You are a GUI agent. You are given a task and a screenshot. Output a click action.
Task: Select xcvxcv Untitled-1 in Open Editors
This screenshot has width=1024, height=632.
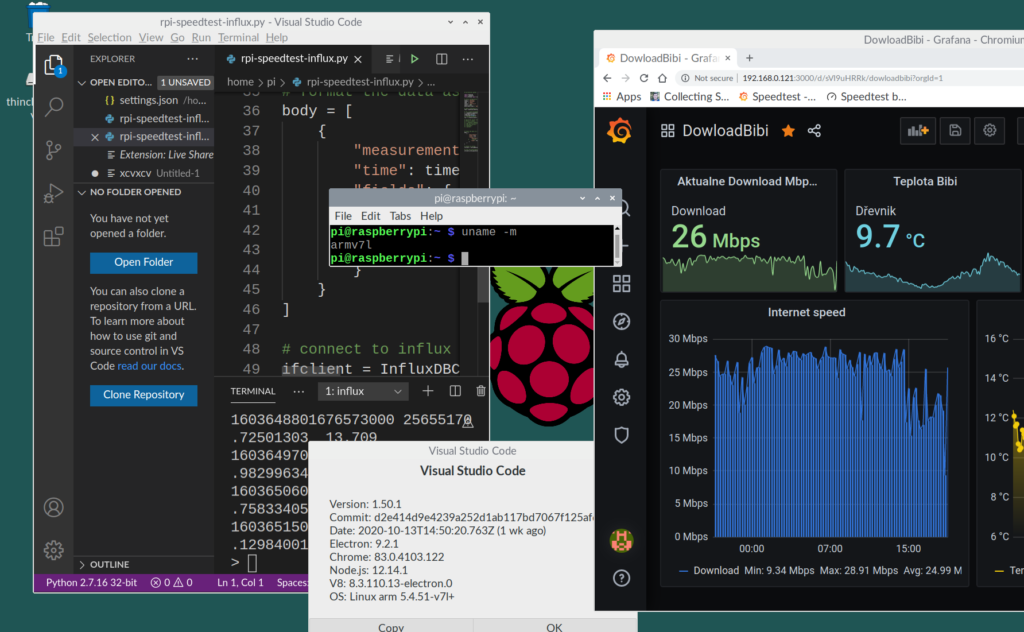[x=145, y=173]
